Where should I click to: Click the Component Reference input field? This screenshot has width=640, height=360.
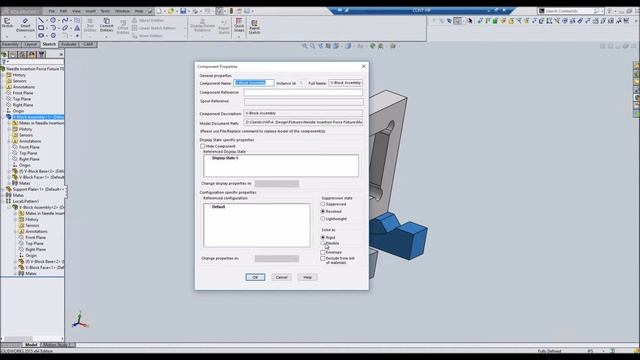point(303,93)
